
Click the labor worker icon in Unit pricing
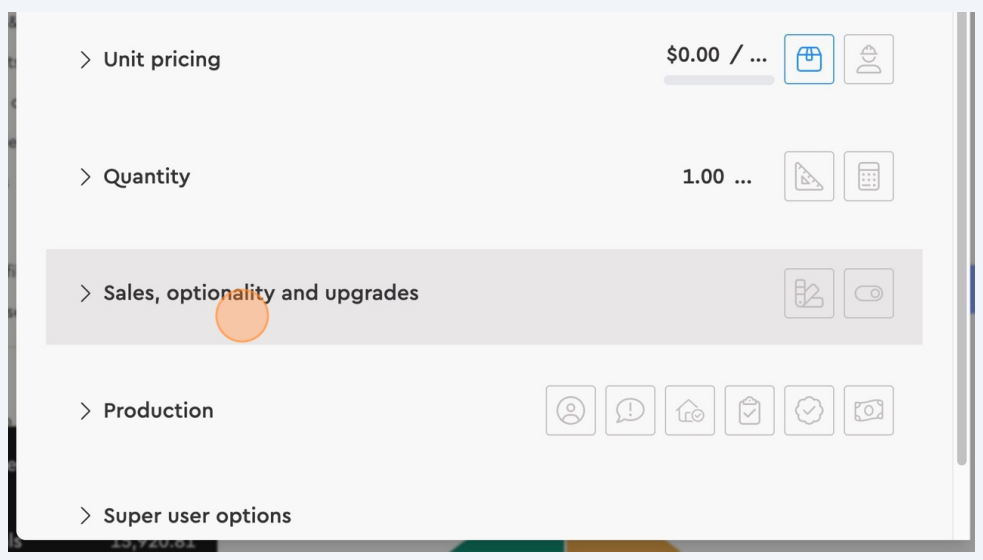[x=869, y=60]
